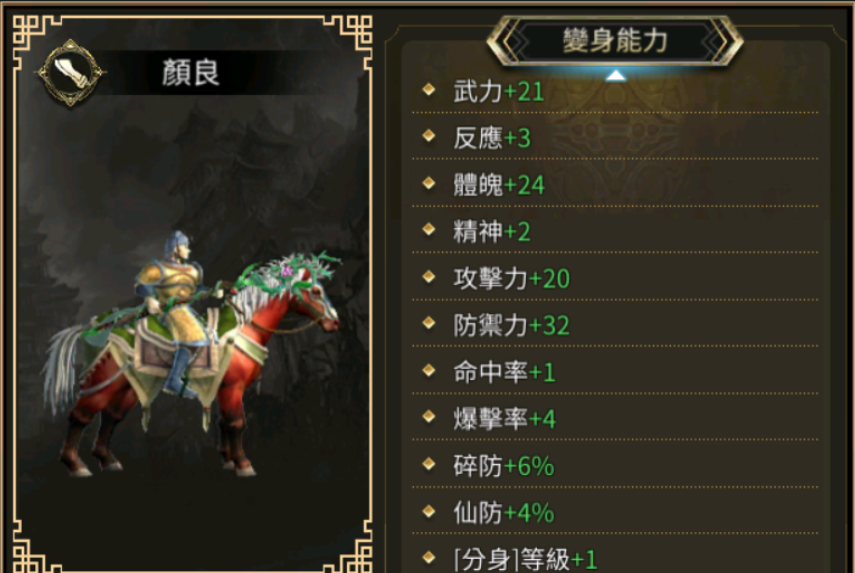Select the mounted warrior character thumbnail
Viewport: 855px width, 573px height.
[x=191, y=353]
